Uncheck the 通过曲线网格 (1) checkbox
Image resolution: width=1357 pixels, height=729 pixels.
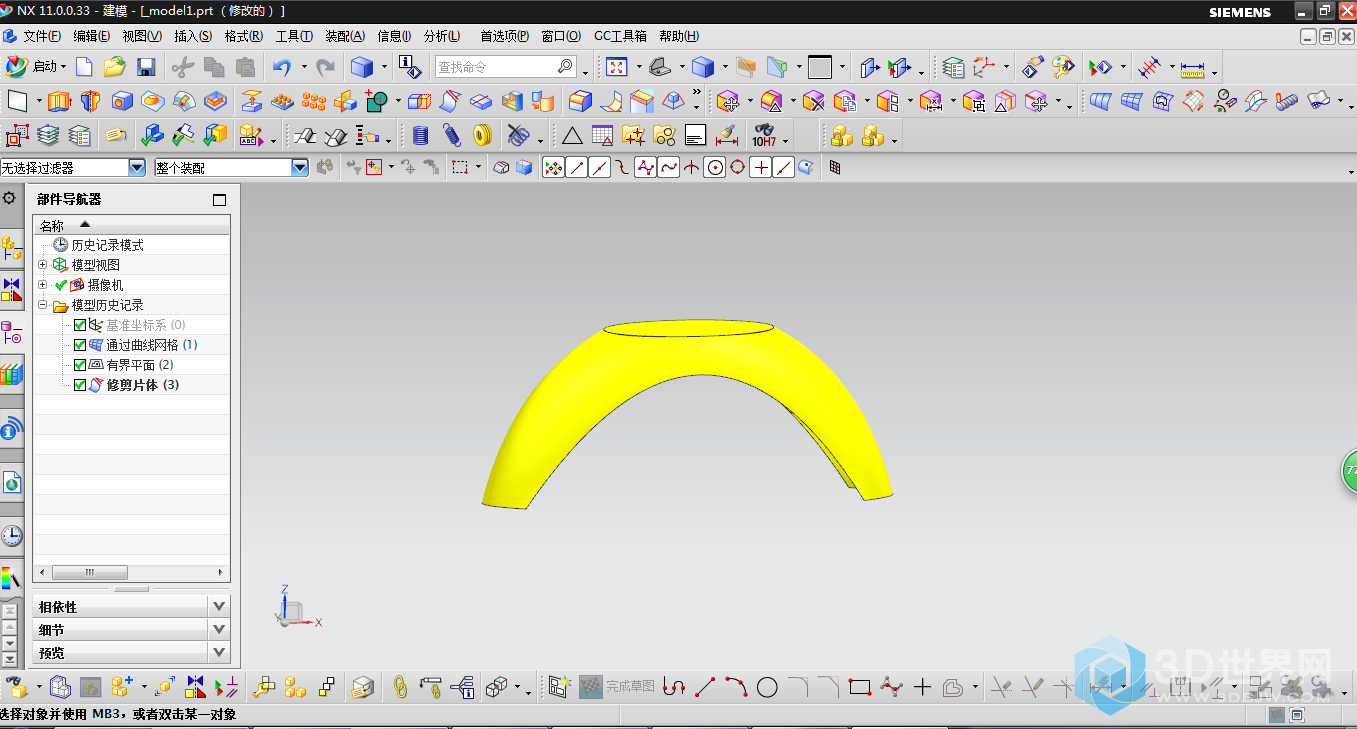pyautogui.click(x=80, y=345)
